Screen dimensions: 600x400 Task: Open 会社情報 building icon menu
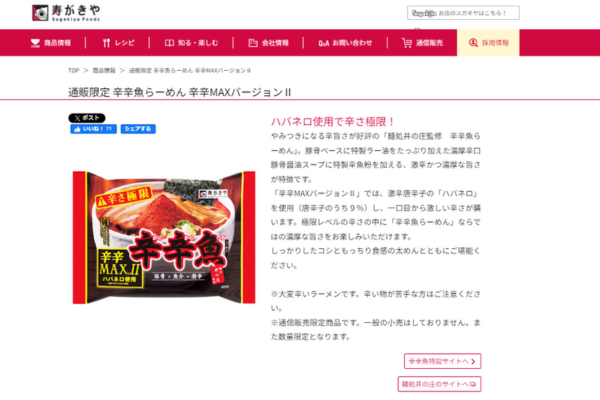[x=268, y=43]
